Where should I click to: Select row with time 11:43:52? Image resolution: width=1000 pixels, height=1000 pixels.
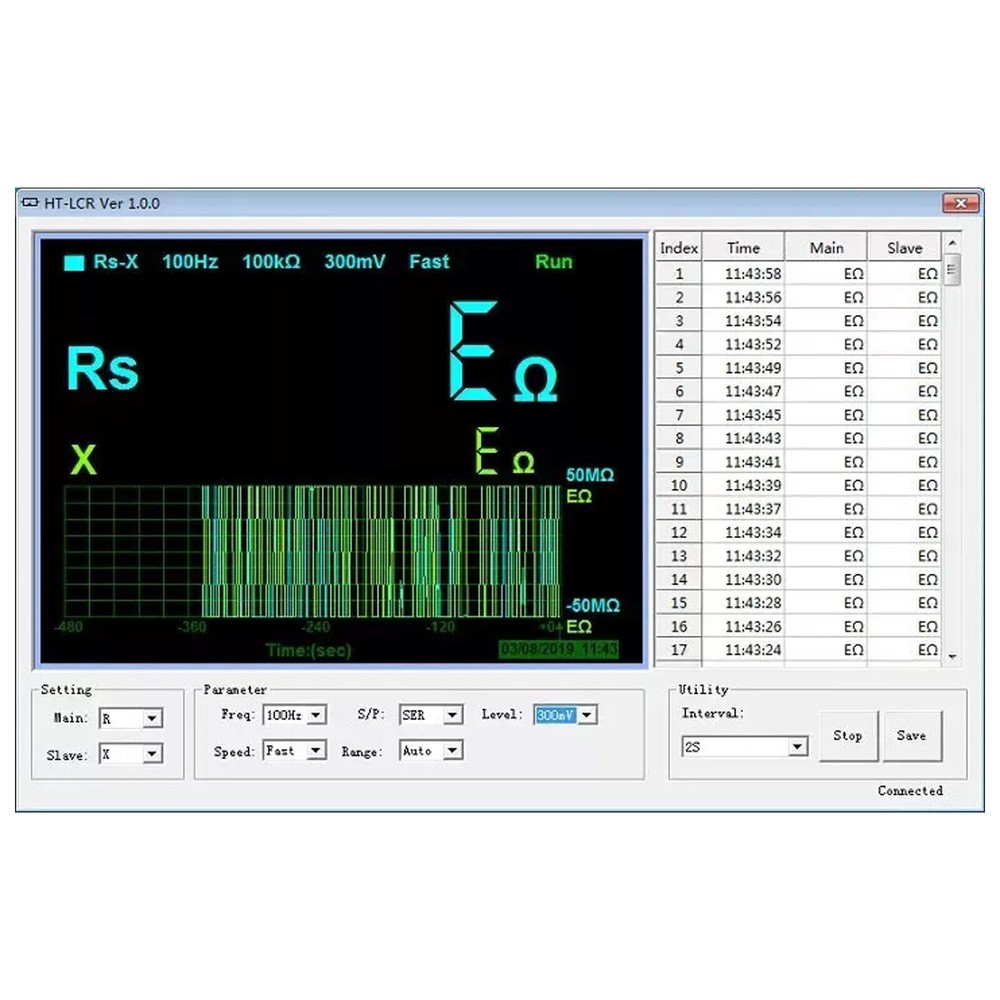coord(798,344)
